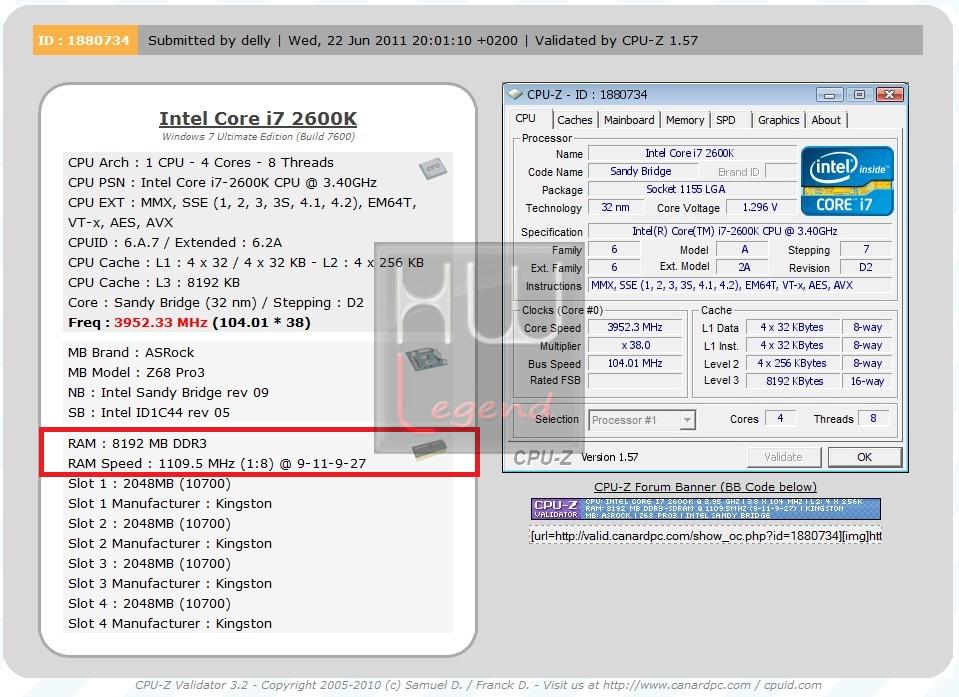Click the Technology value 32 nm
Image resolution: width=959 pixels, height=697 pixels.
pos(615,207)
